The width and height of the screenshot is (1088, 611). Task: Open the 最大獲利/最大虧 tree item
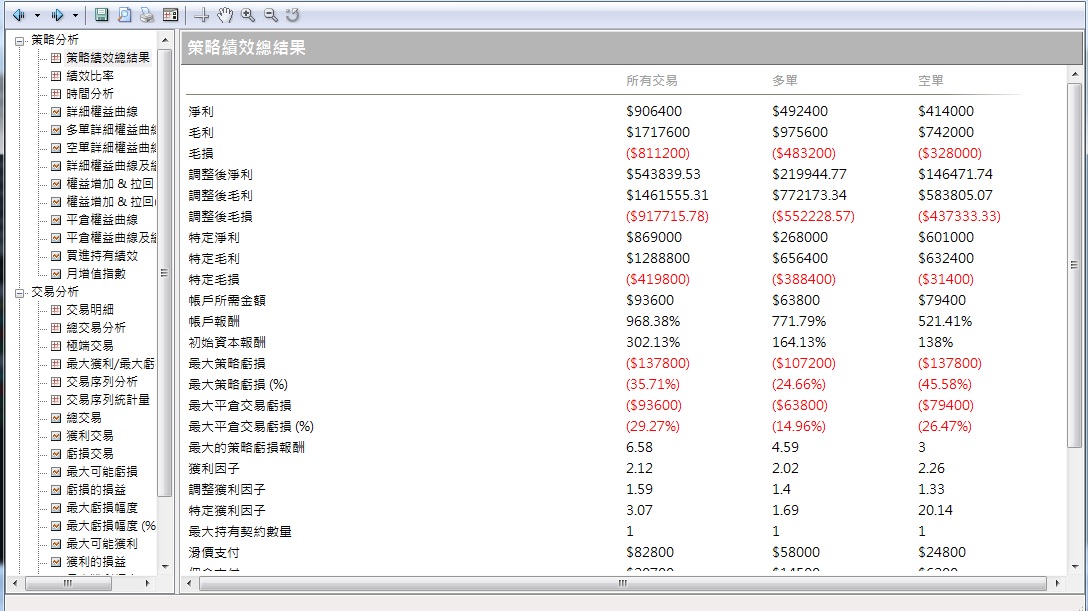point(110,363)
